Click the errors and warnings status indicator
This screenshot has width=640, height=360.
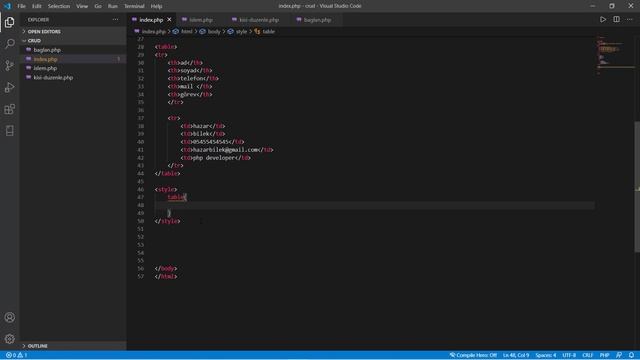pyautogui.click(x=17, y=355)
